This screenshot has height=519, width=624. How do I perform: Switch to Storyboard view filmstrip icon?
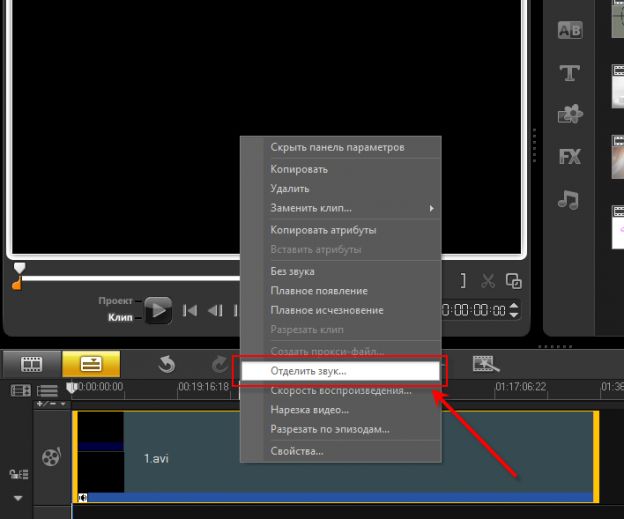(x=31, y=364)
